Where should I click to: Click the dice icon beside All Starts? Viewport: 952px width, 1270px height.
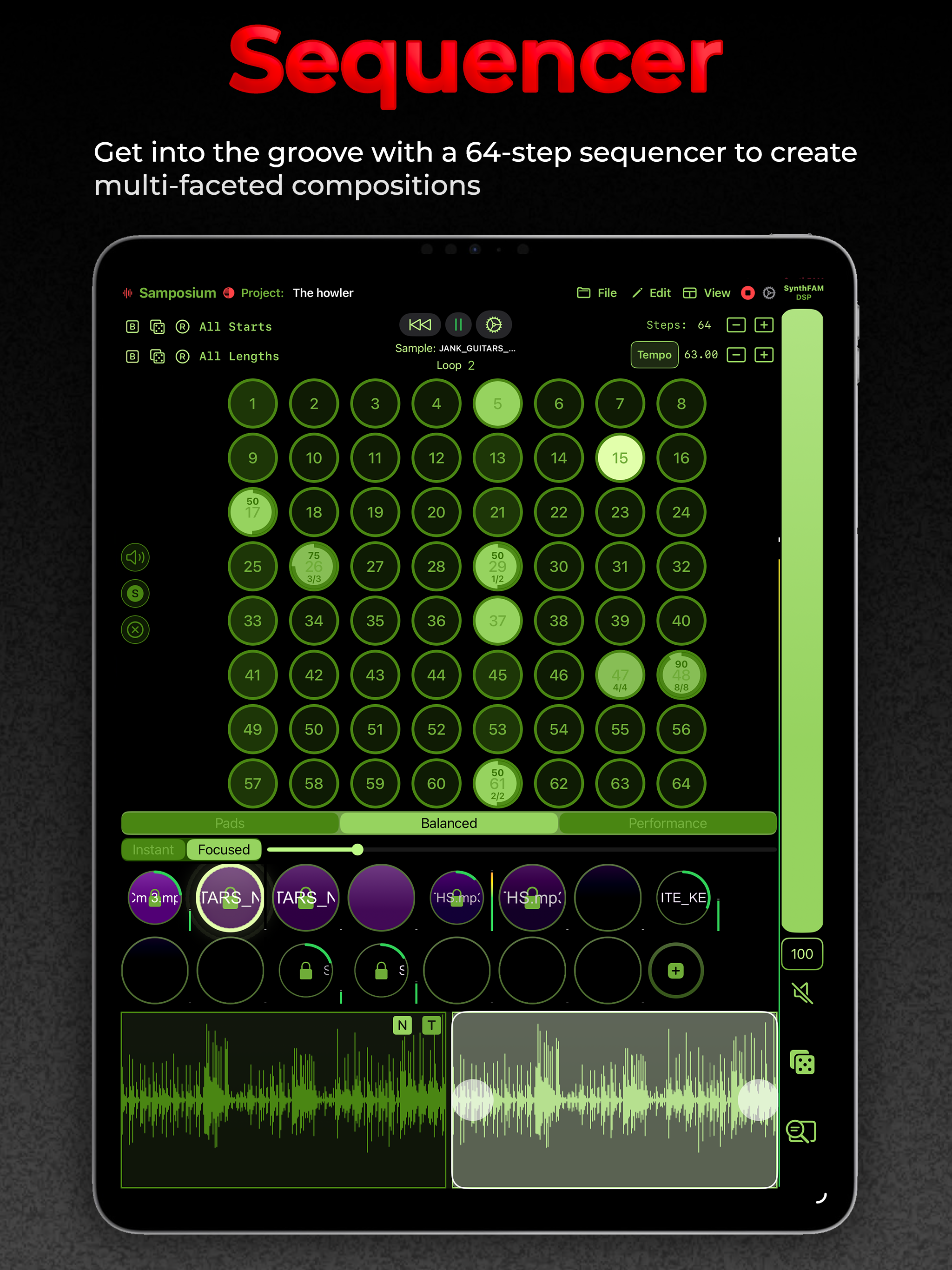coord(157,327)
